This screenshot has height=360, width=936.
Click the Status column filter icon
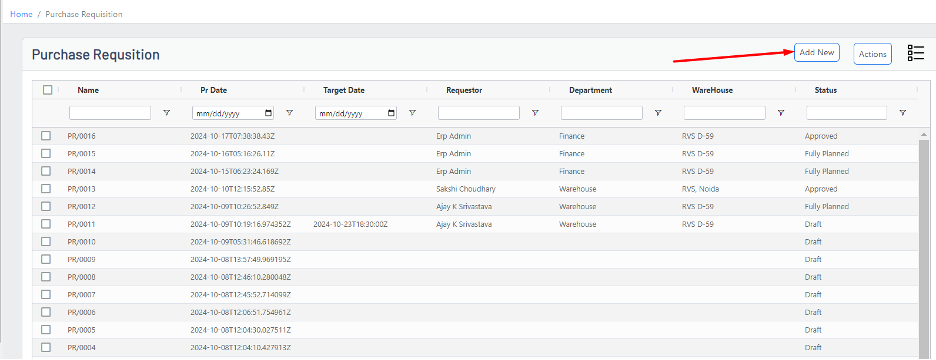tap(903, 113)
